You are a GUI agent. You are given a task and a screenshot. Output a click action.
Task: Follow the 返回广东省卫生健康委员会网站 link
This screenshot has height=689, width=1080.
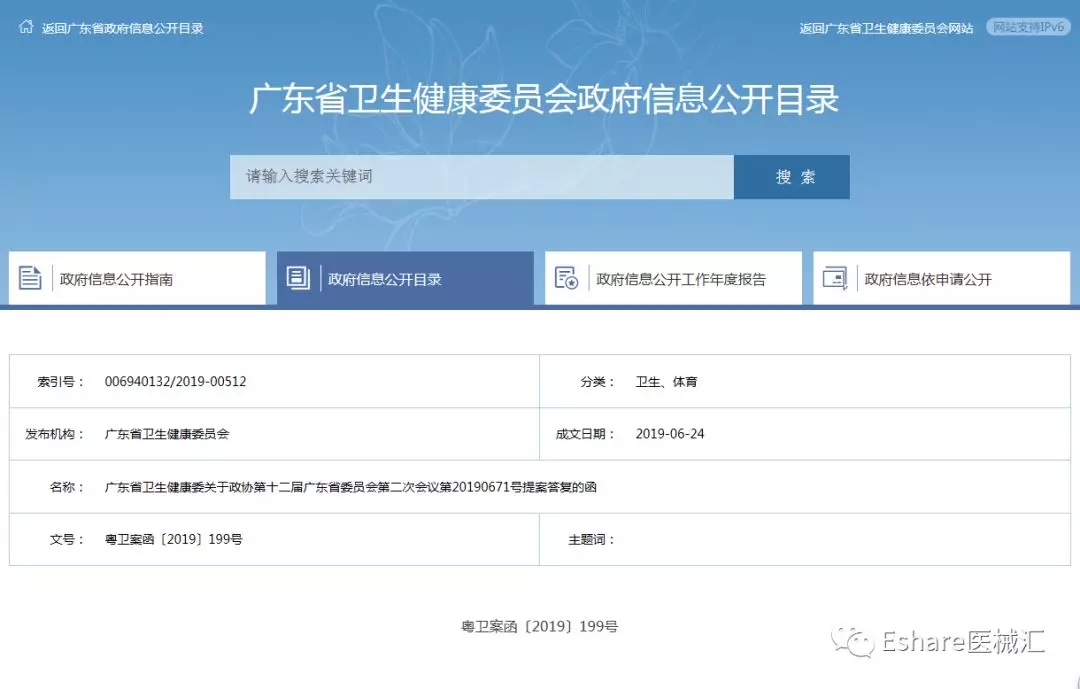886,28
